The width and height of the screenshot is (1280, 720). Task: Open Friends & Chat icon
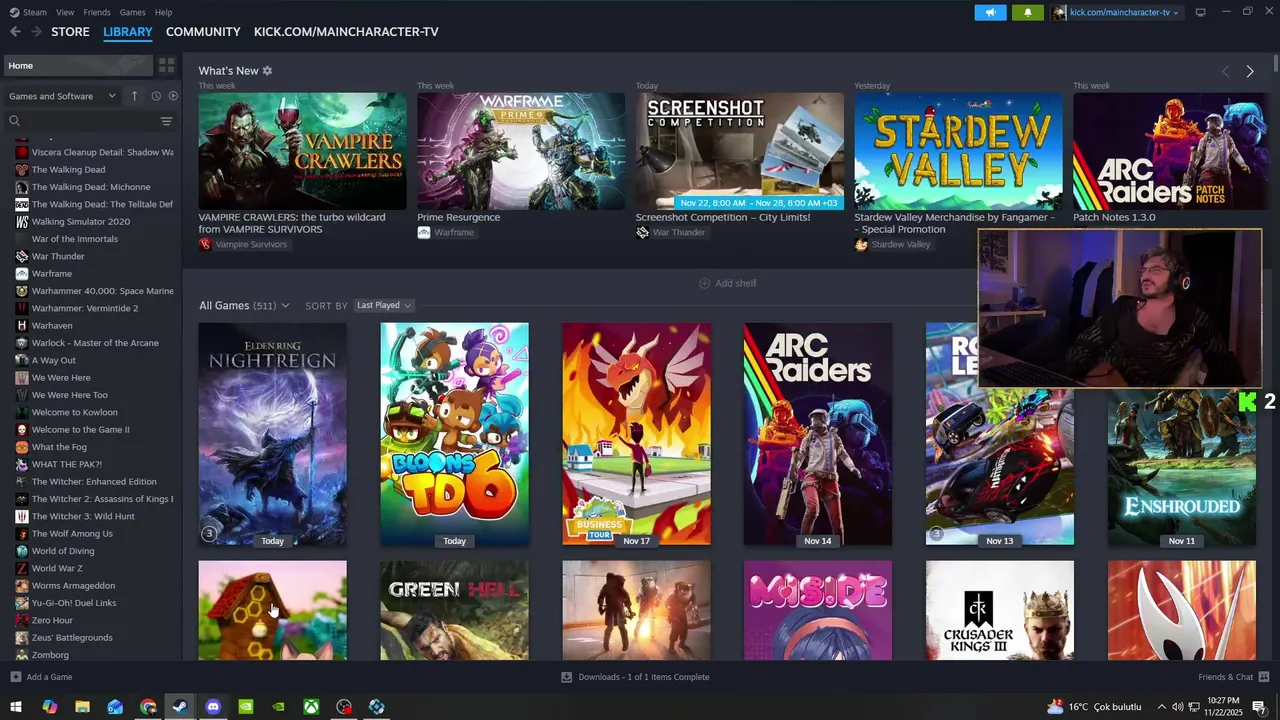click(1264, 677)
